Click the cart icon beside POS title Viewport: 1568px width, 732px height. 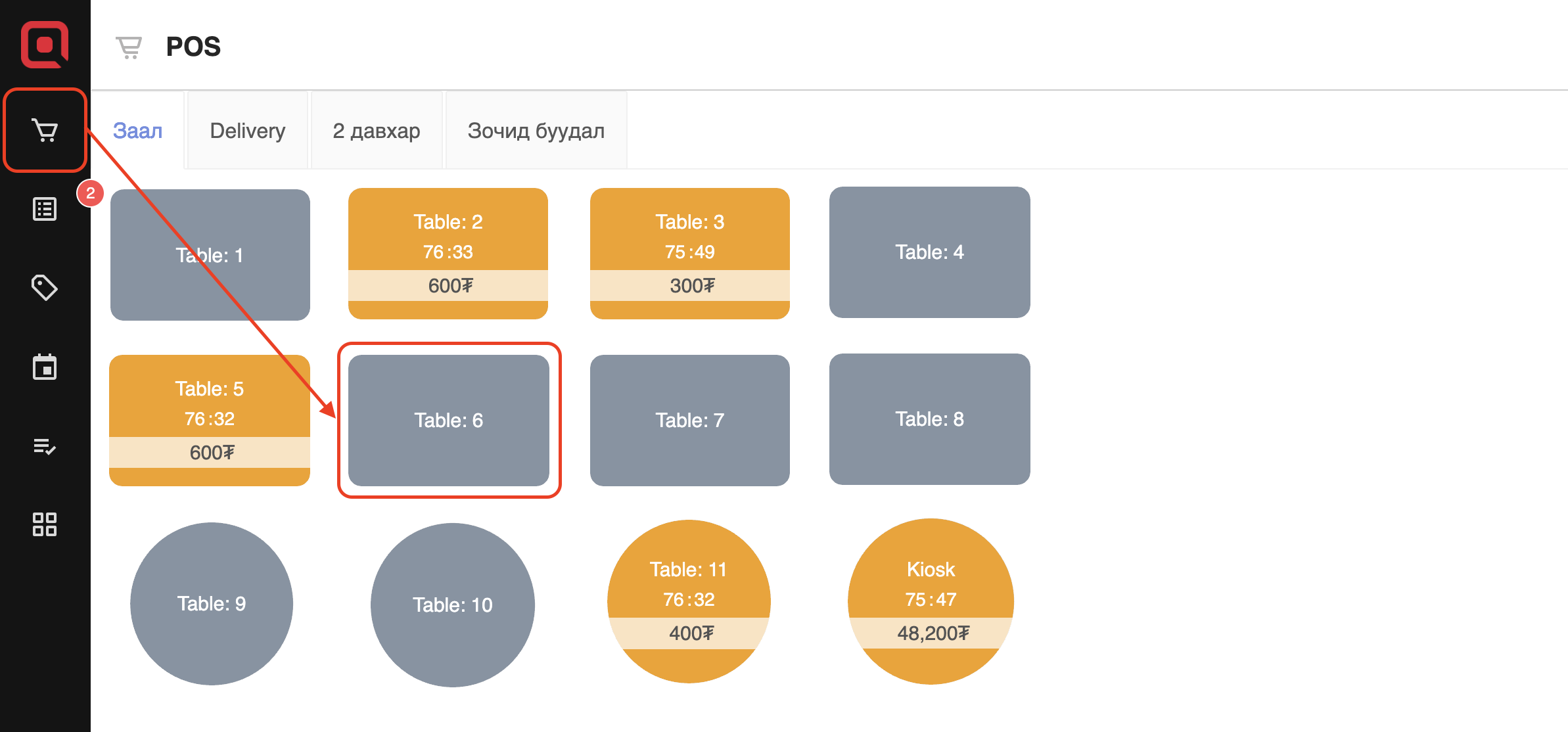(129, 47)
